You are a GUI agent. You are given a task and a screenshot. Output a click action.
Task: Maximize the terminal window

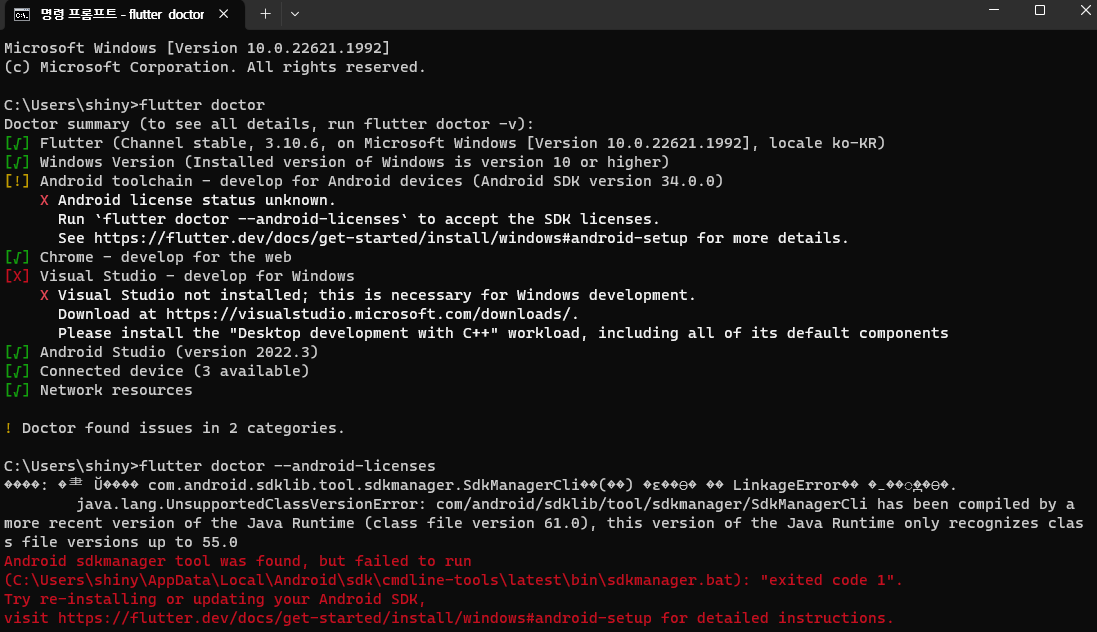coord(1040,10)
